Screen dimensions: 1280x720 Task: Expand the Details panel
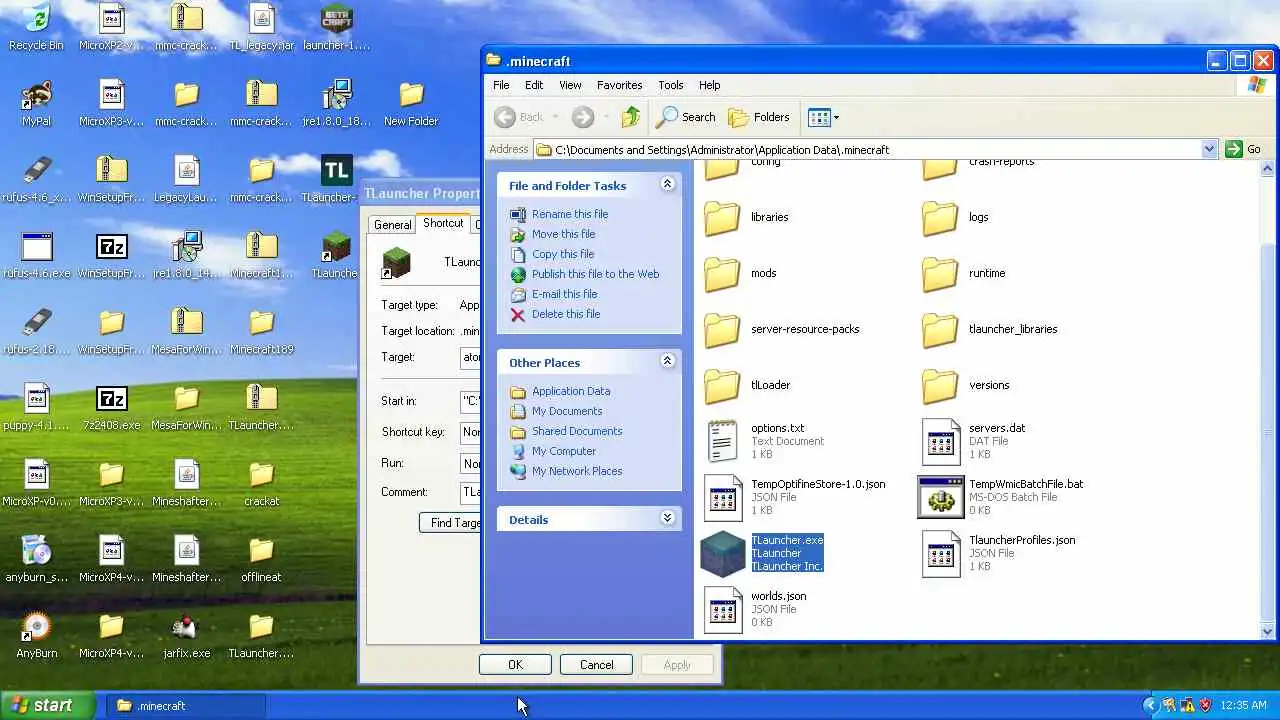point(667,519)
